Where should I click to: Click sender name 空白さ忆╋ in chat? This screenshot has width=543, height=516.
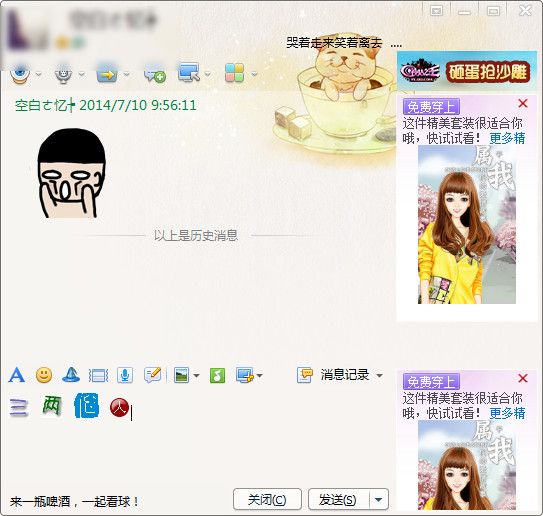(45, 105)
